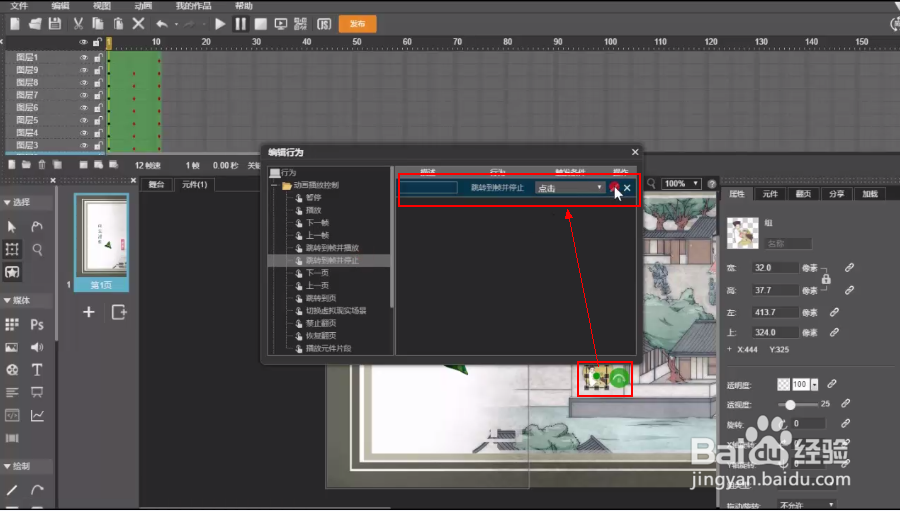Hide 图层9 with its eye icon

coord(84,70)
